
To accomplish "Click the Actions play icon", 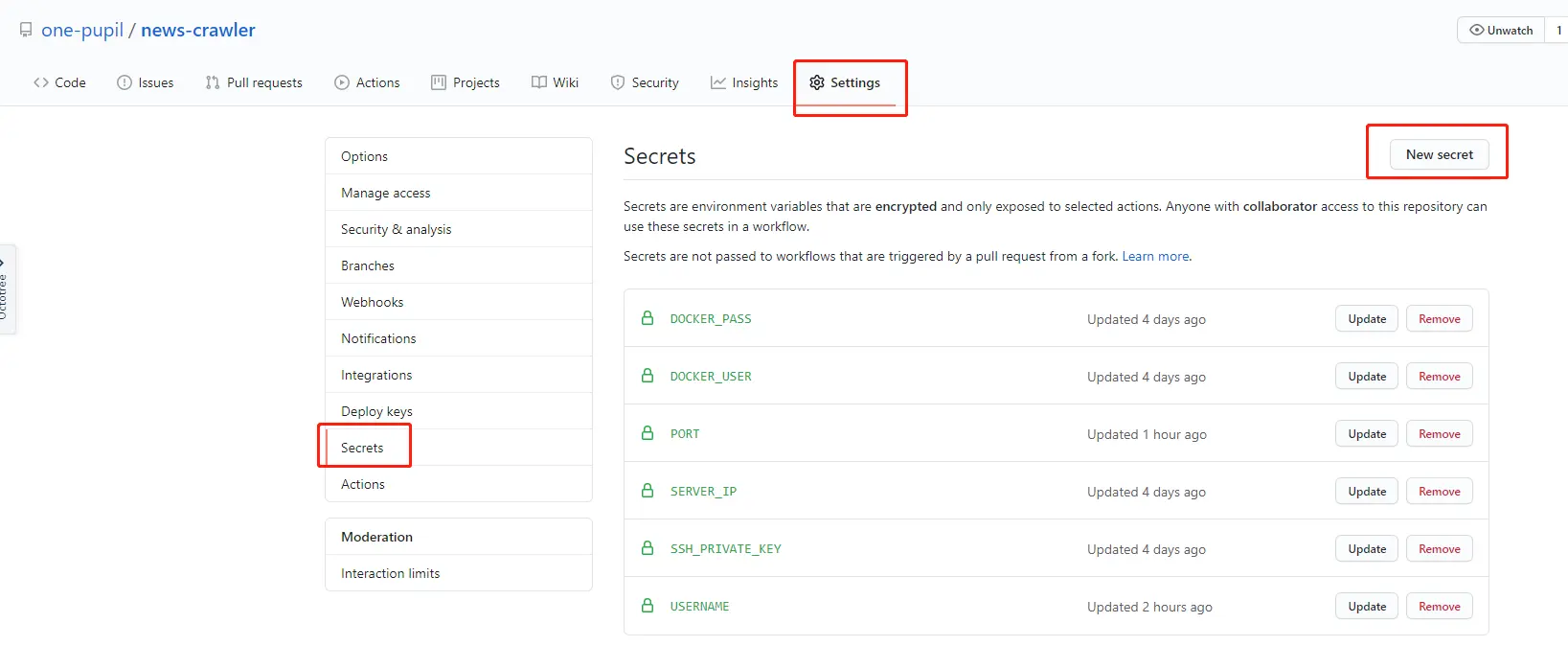I will click(x=342, y=82).
